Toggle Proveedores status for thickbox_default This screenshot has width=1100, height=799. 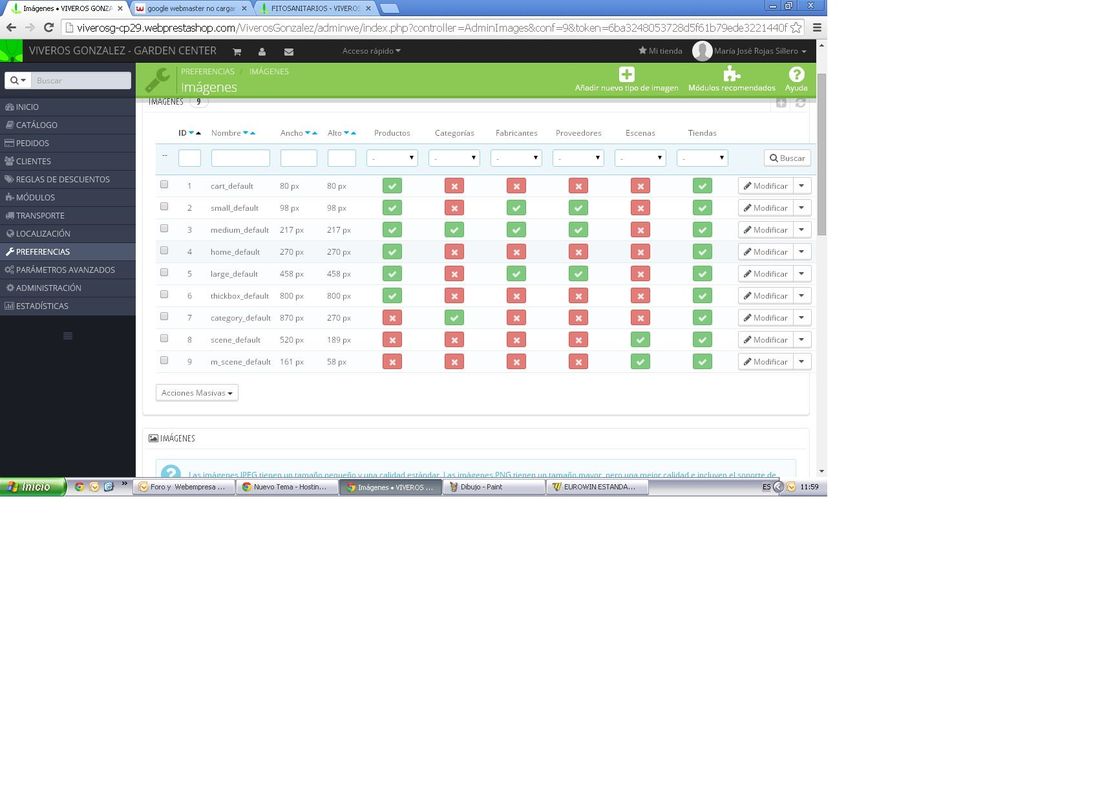[578, 296]
